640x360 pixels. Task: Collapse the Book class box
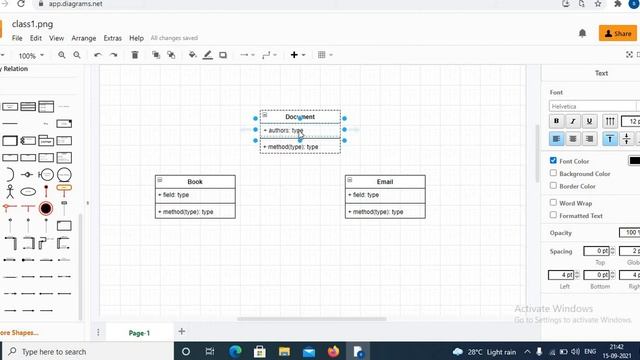coord(160,180)
